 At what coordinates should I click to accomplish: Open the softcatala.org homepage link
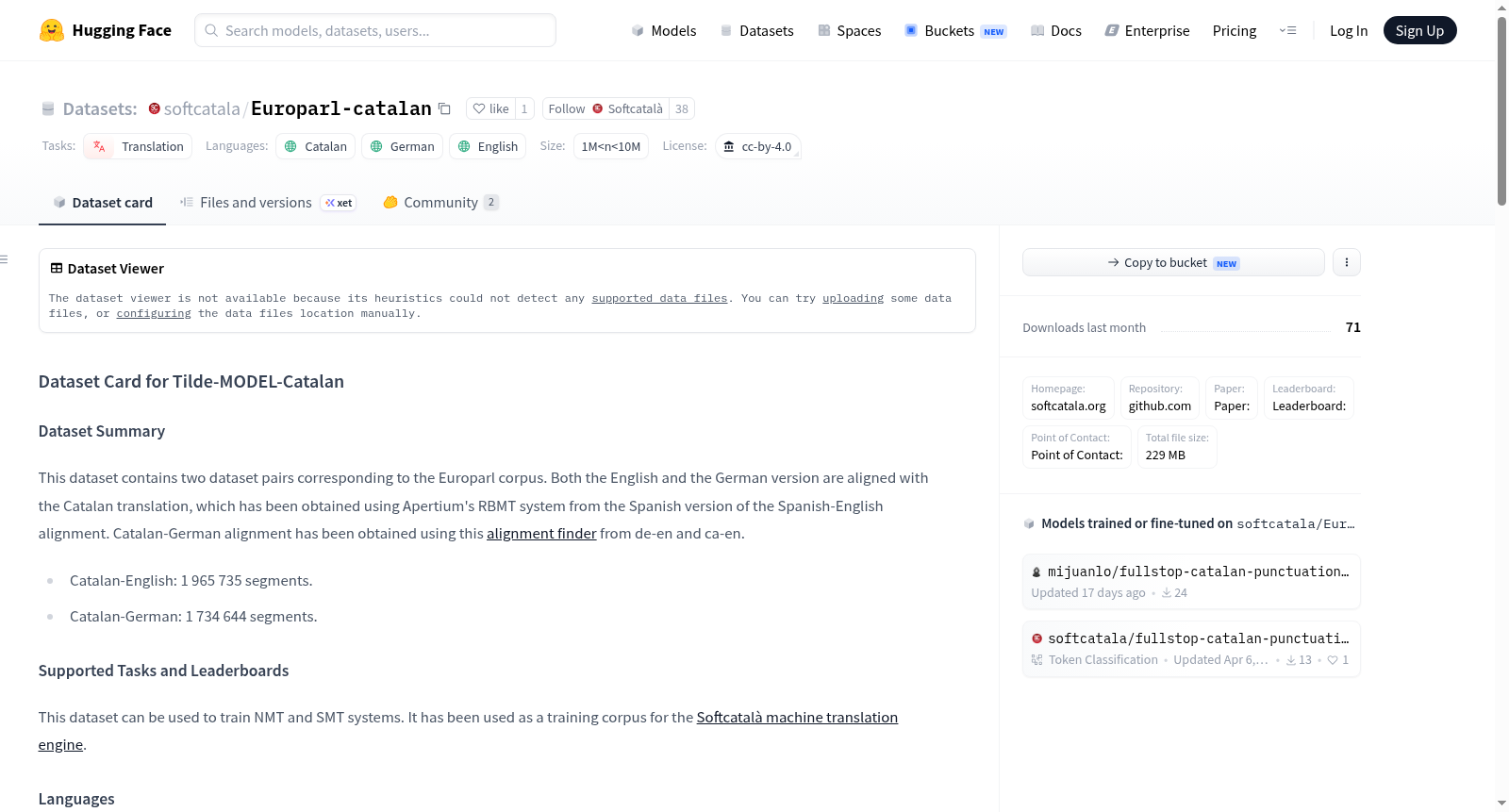point(1069,398)
